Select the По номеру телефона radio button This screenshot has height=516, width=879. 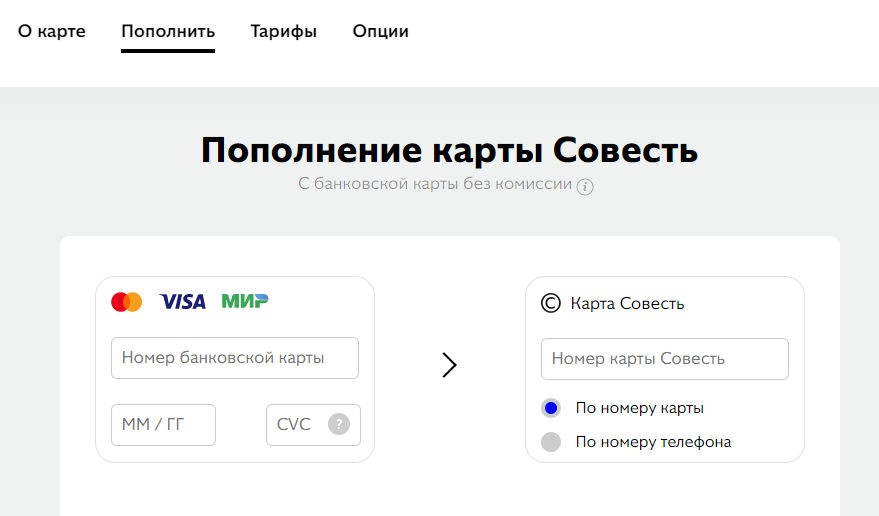coord(551,442)
